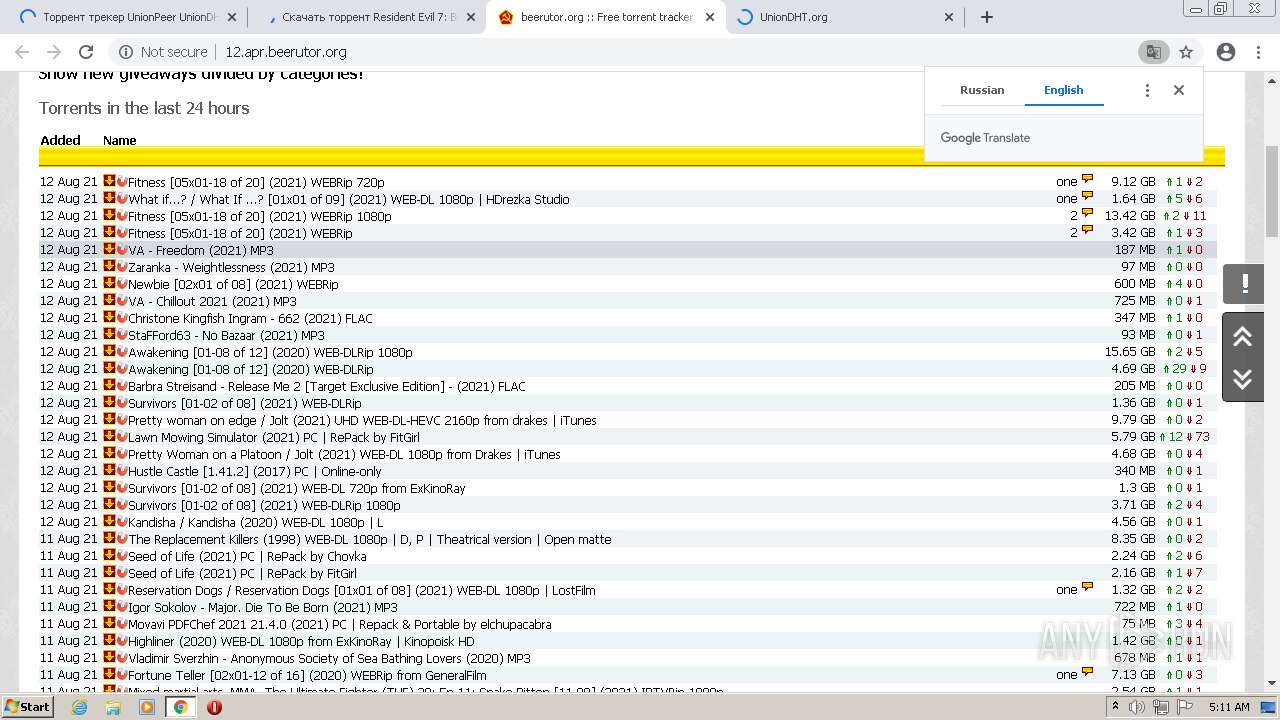The width and height of the screenshot is (1280, 720).
Task: Click magnet icon for VA - Freedom MP3
Action: [x=121, y=249]
